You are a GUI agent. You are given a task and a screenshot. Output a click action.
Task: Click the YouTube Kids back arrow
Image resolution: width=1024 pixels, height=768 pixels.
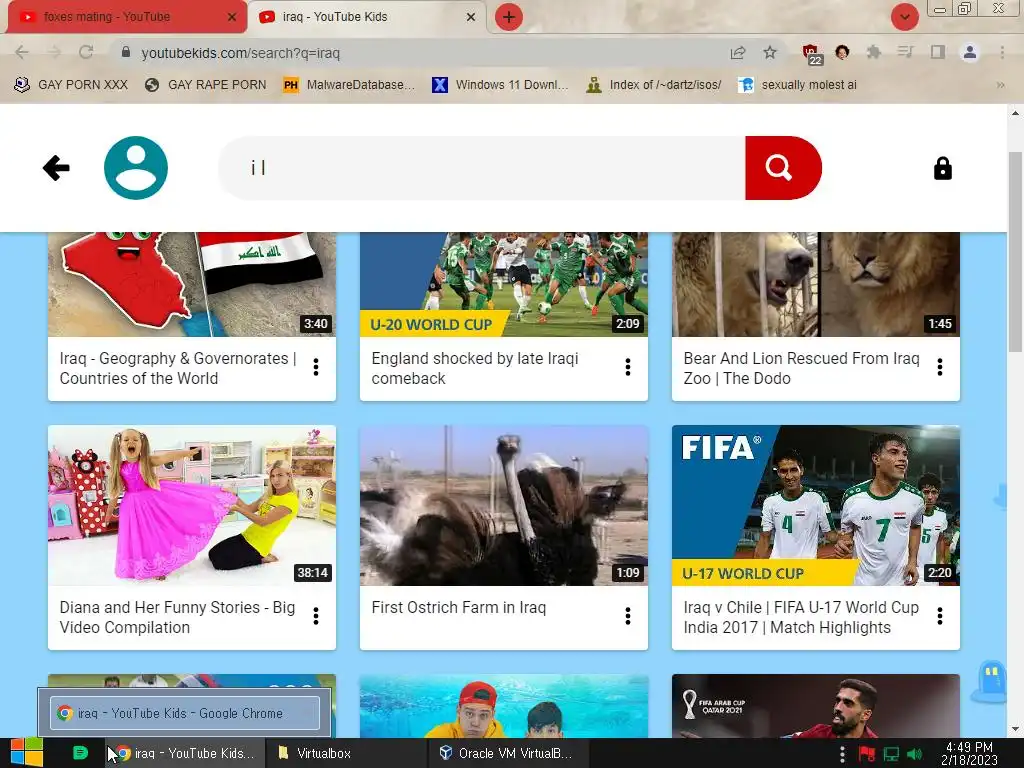(x=56, y=168)
